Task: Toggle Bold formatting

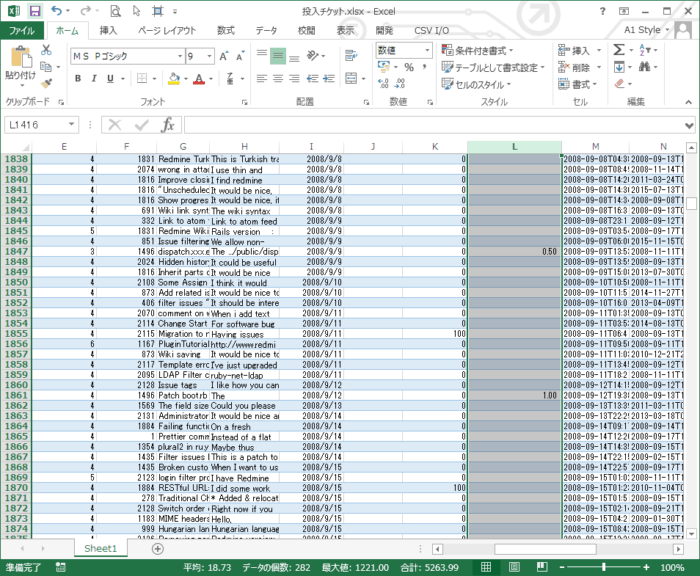Action: tap(78, 79)
